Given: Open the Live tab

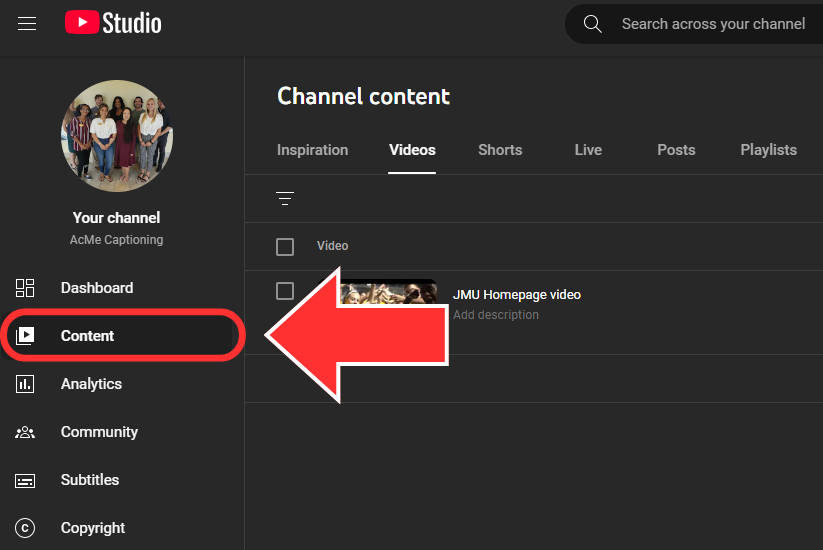Looking at the screenshot, I should [x=588, y=150].
